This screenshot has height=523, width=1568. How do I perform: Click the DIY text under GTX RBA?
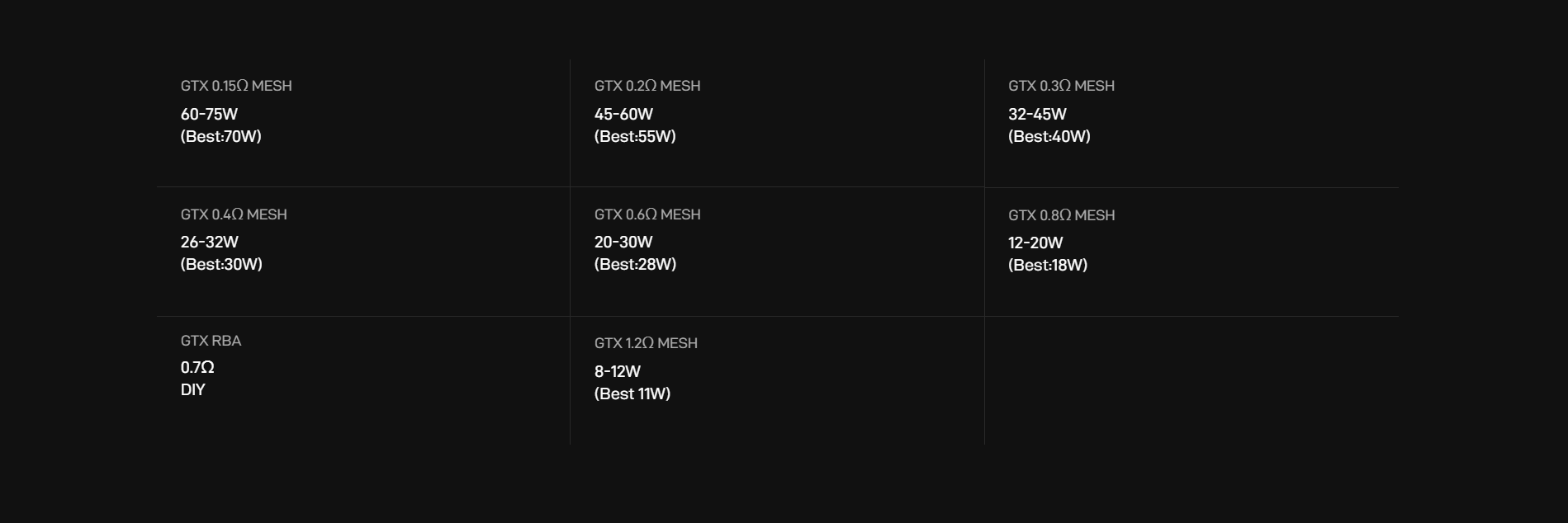click(192, 389)
